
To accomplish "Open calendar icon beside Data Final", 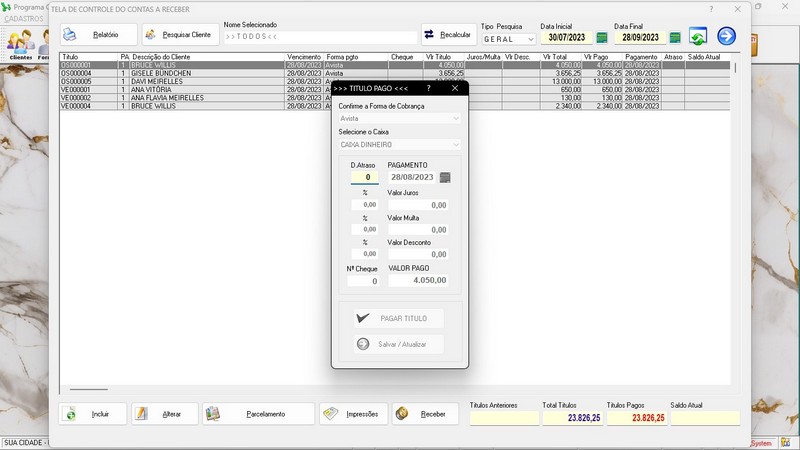I will (x=675, y=37).
